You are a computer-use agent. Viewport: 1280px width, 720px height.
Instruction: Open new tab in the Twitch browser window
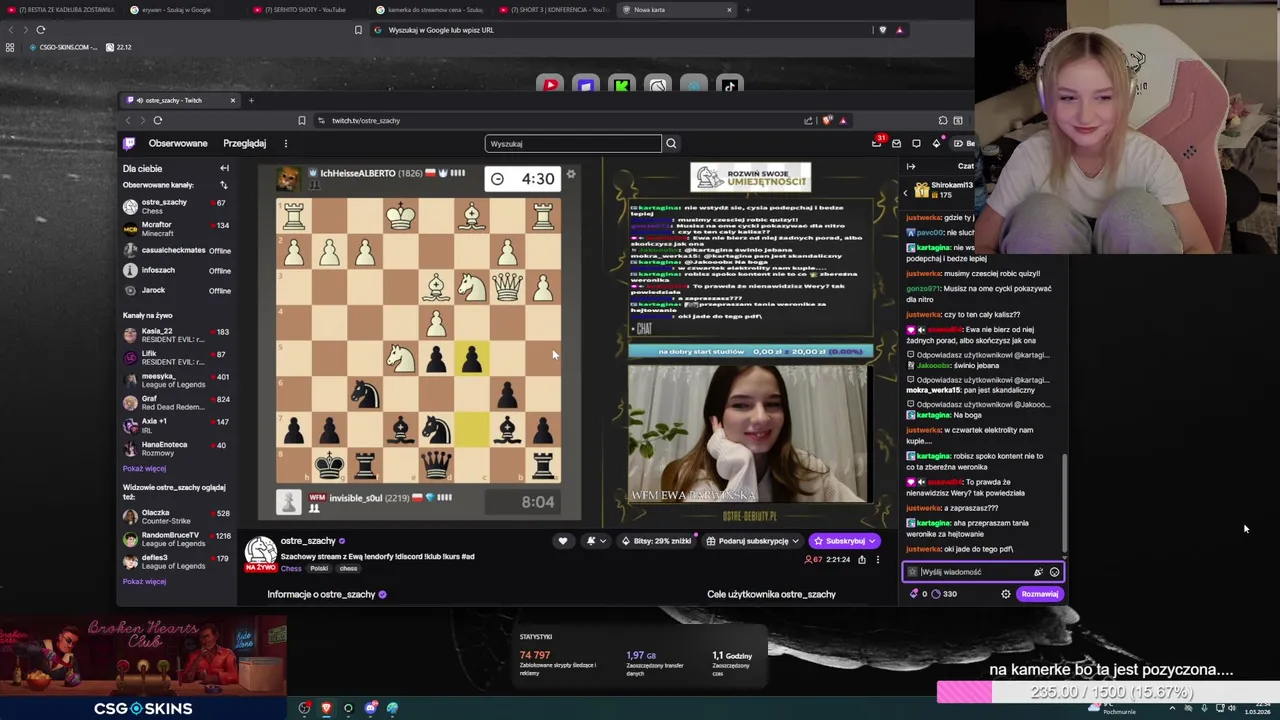click(251, 100)
